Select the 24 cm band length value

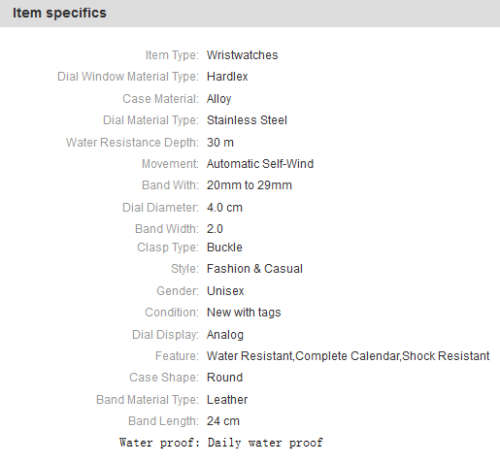223,421
